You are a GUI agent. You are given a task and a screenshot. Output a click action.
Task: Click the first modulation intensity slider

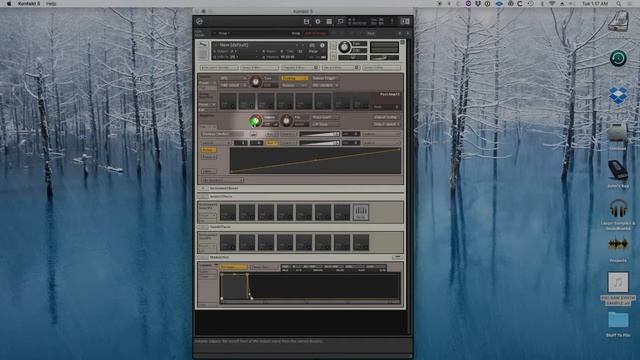319,134
